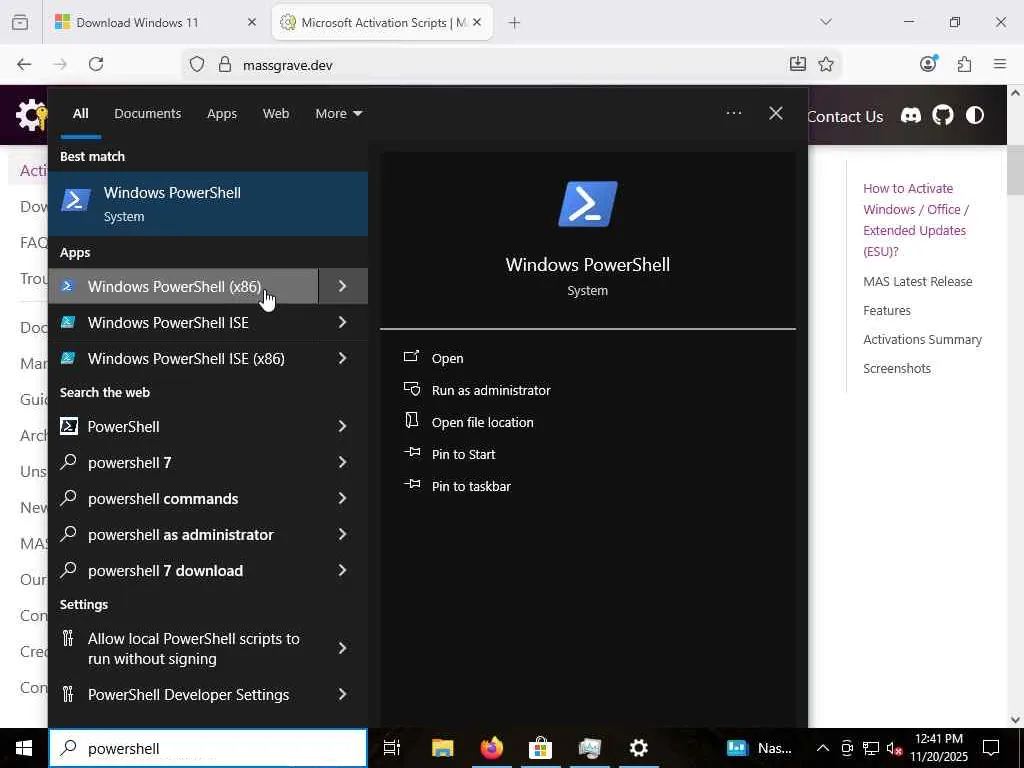Expand Windows PowerShell (x86) options arrow
The image size is (1024, 768).
click(x=343, y=286)
